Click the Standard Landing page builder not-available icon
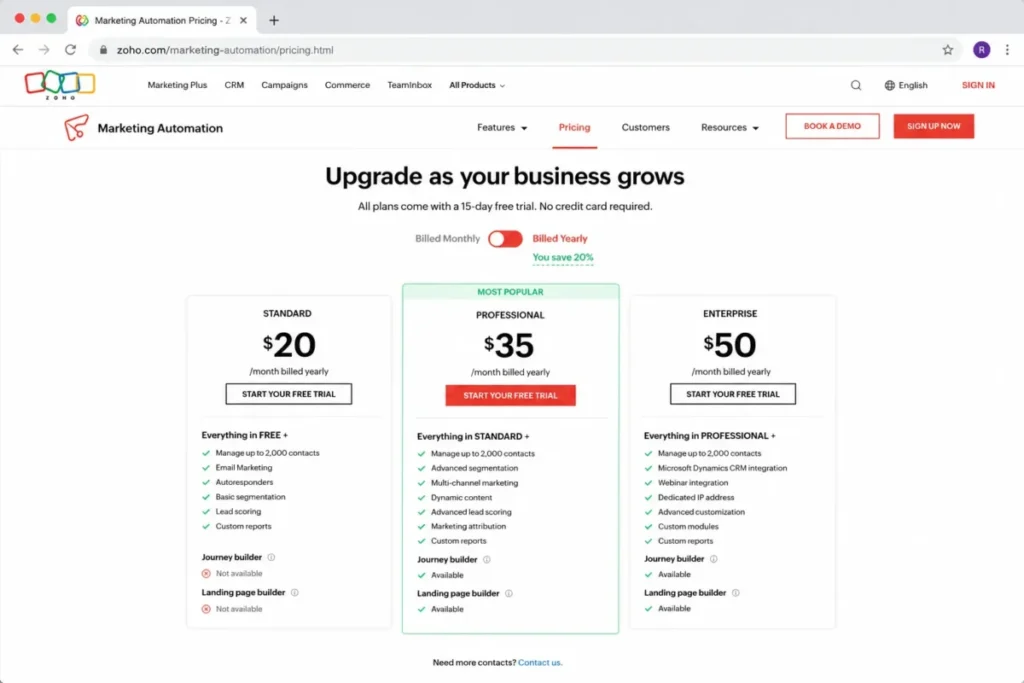This screenshot has height=683, width=1024. point(206,609)
